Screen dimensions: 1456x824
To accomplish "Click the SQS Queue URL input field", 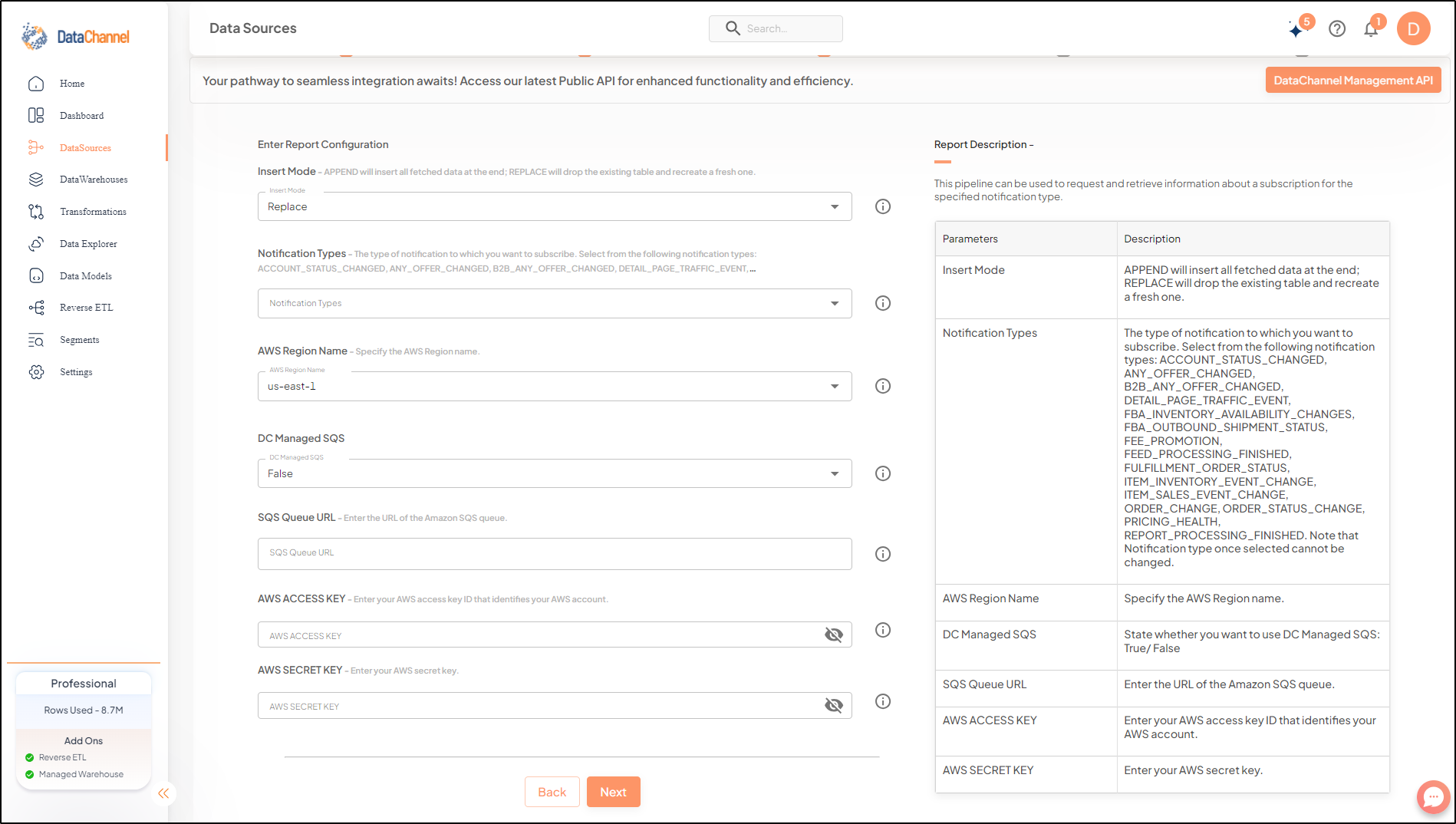I will click(x=555, y=554).
